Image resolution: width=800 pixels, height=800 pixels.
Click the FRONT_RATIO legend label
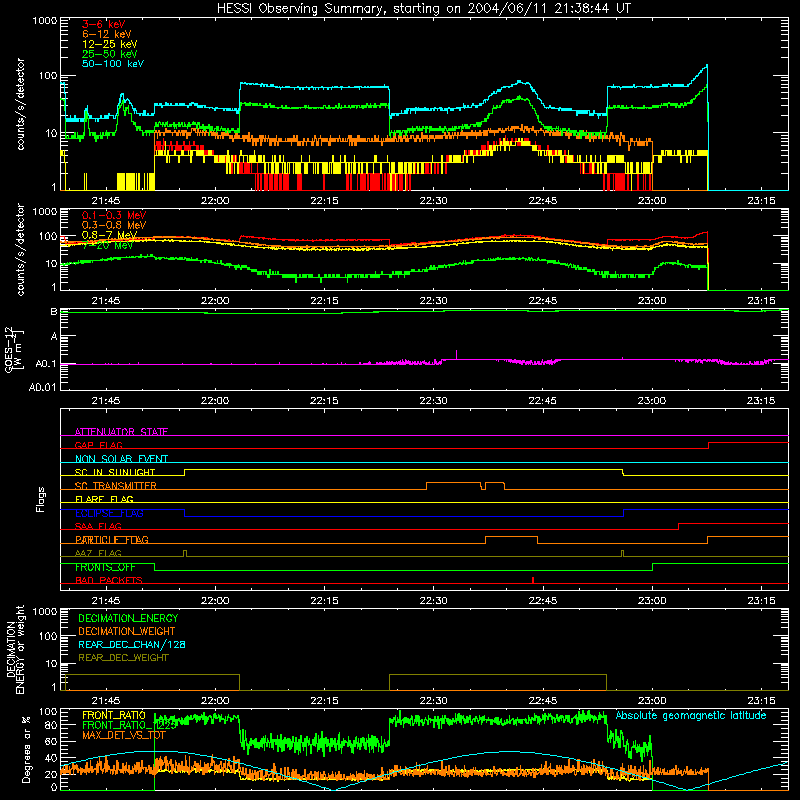(114, 715)
